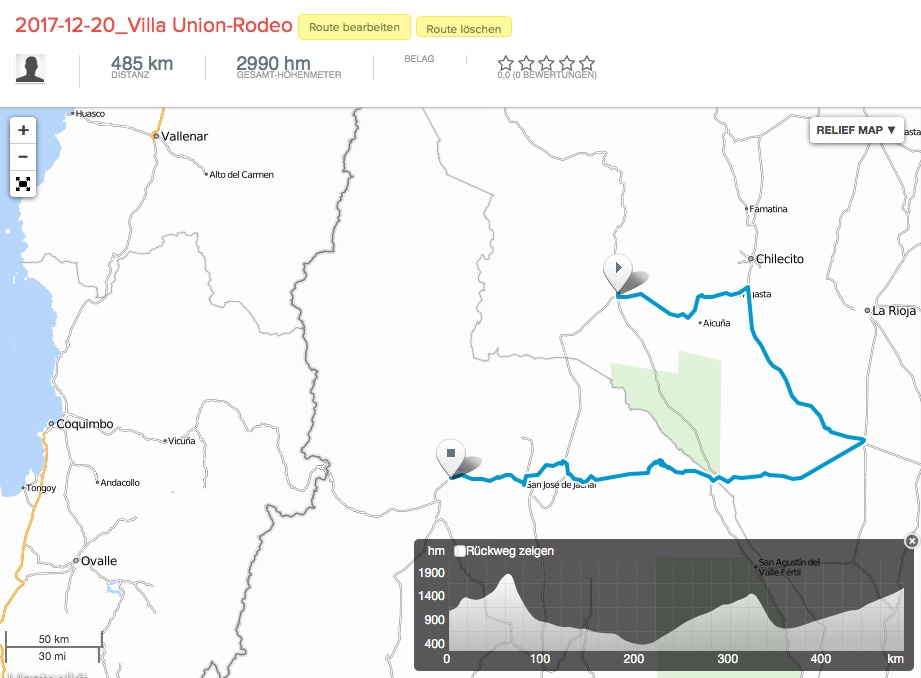
Task: Click the route start marker
Action: point(618,270)
